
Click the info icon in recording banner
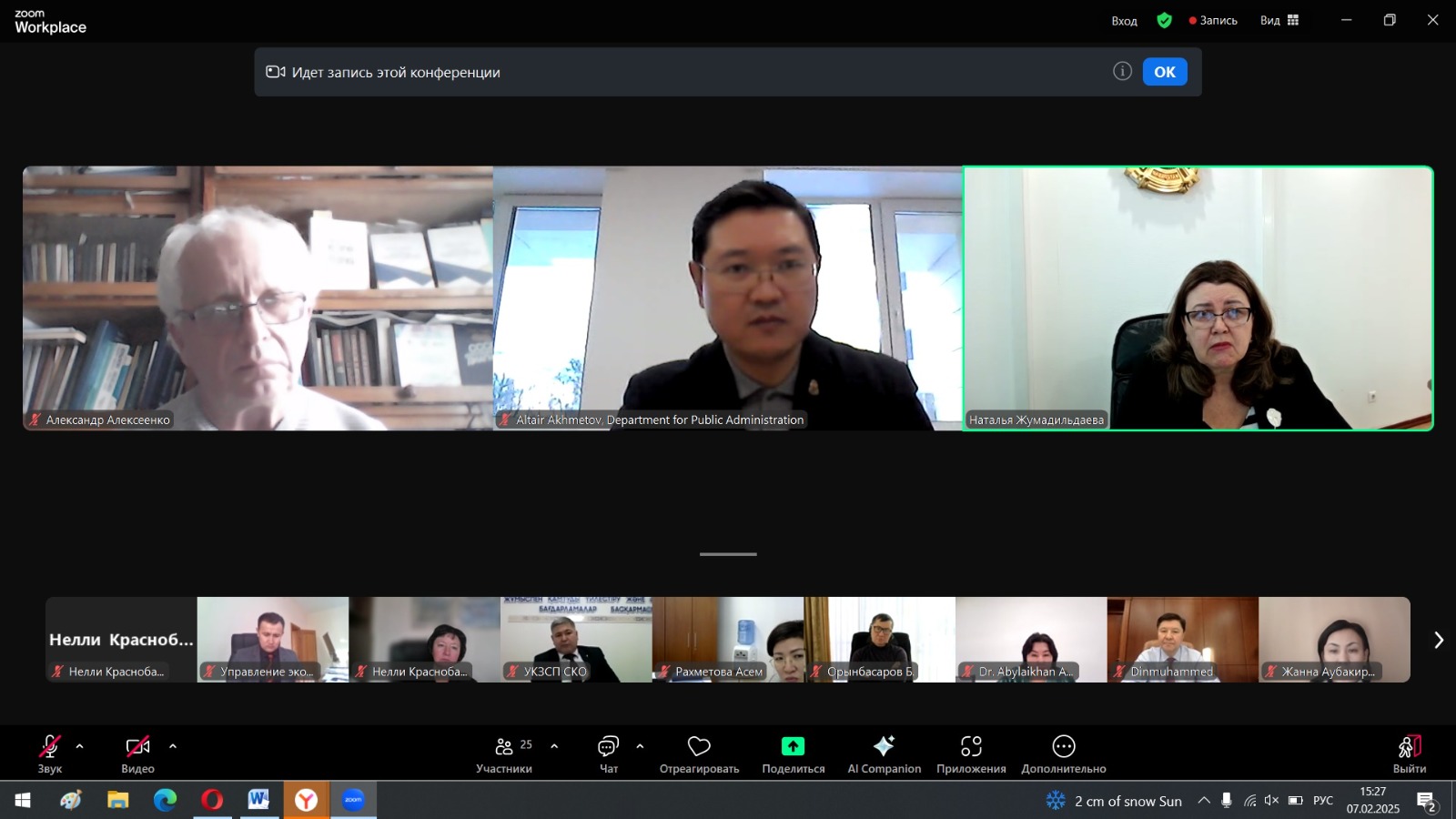pyautogui.click(x=1122, y=71)
